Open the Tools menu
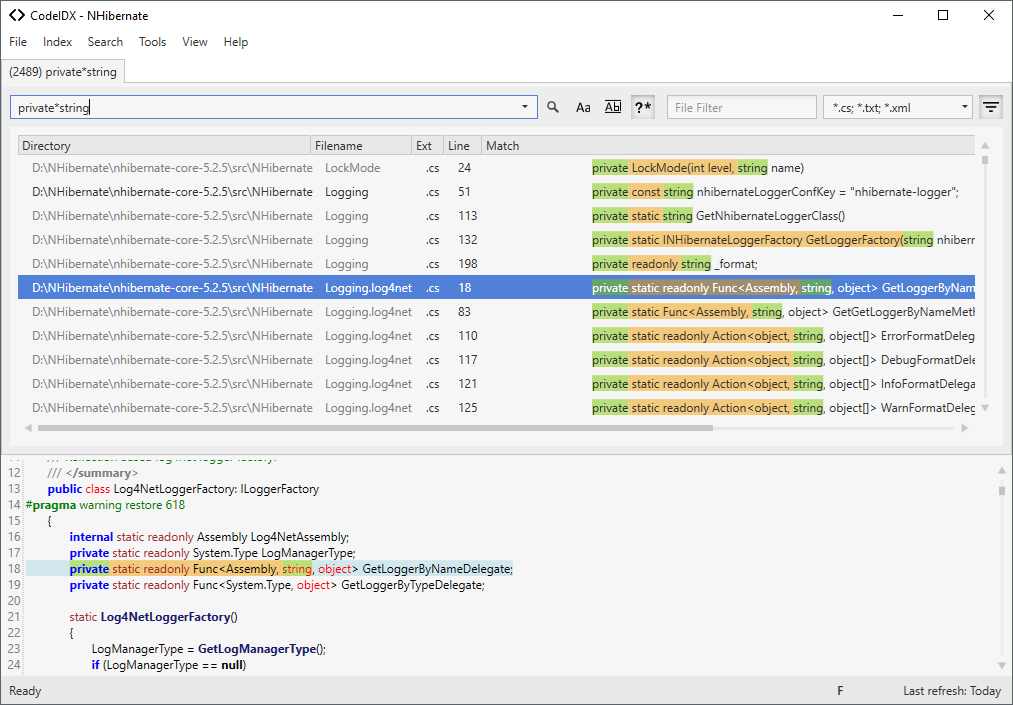Screen dimensions: 1013x705 coord(152,42)
